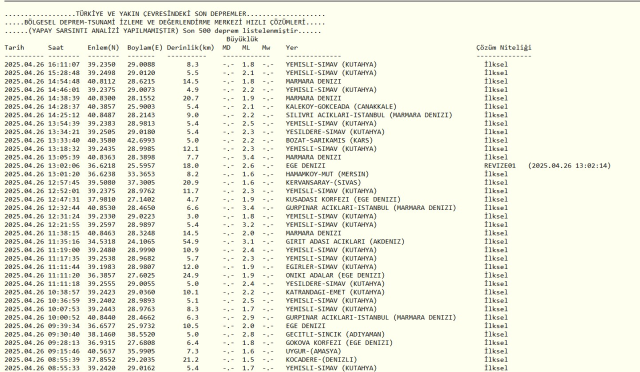Click 'YESILDERE-SIMAV (KUTAHYA)' in the 13:34:21 row
Viewport: 640px width, 372px height.
click(x=335, y=132)
